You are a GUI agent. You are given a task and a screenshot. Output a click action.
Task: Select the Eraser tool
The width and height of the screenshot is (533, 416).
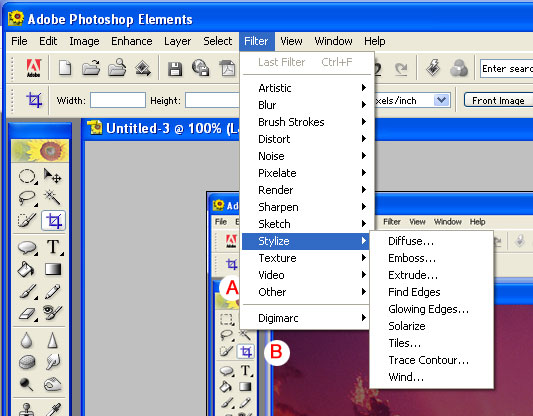(x=27, y=313)
